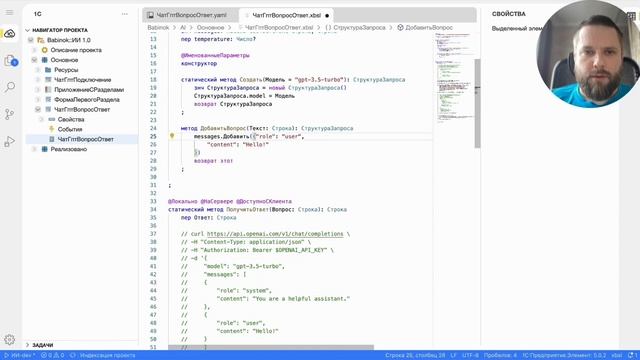Click the layout icon in the Свойства panel

631,15
